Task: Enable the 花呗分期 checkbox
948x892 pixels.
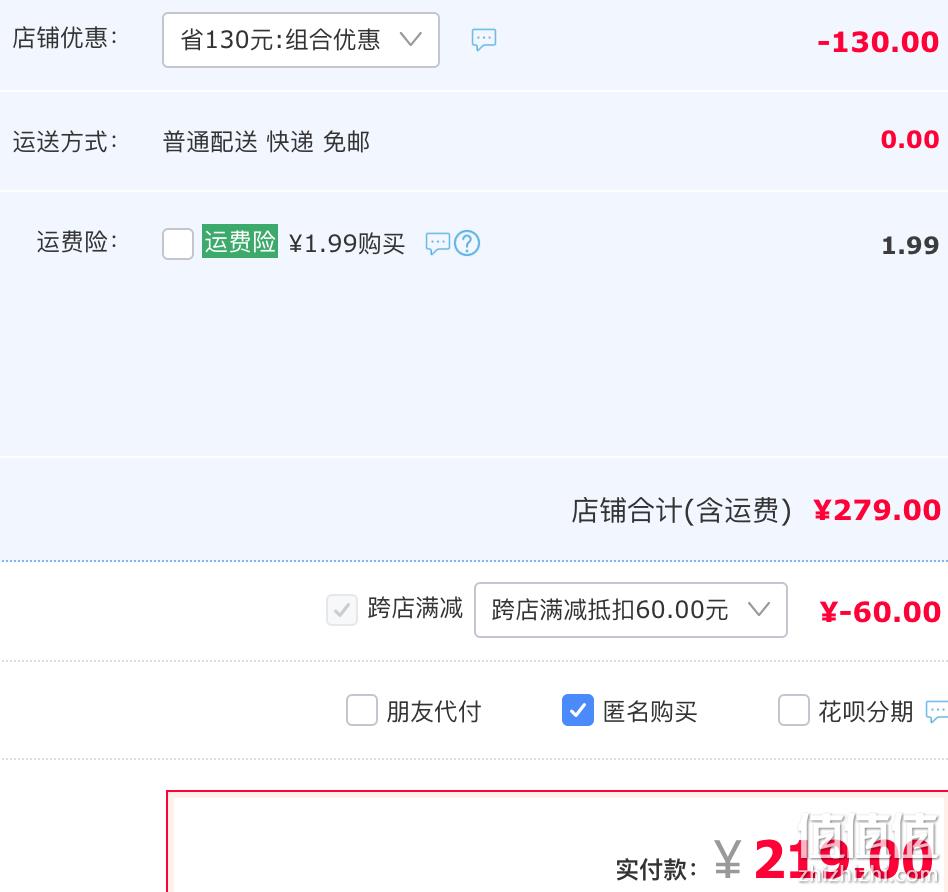Action: [793, 710]
